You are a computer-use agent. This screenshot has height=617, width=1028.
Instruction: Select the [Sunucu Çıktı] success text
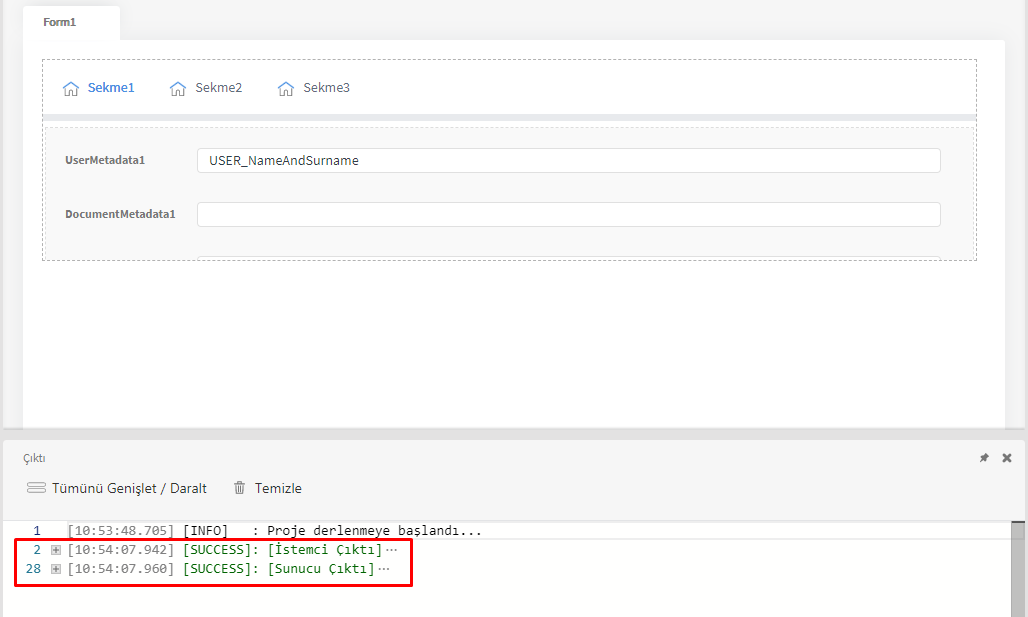click(321, 569)
